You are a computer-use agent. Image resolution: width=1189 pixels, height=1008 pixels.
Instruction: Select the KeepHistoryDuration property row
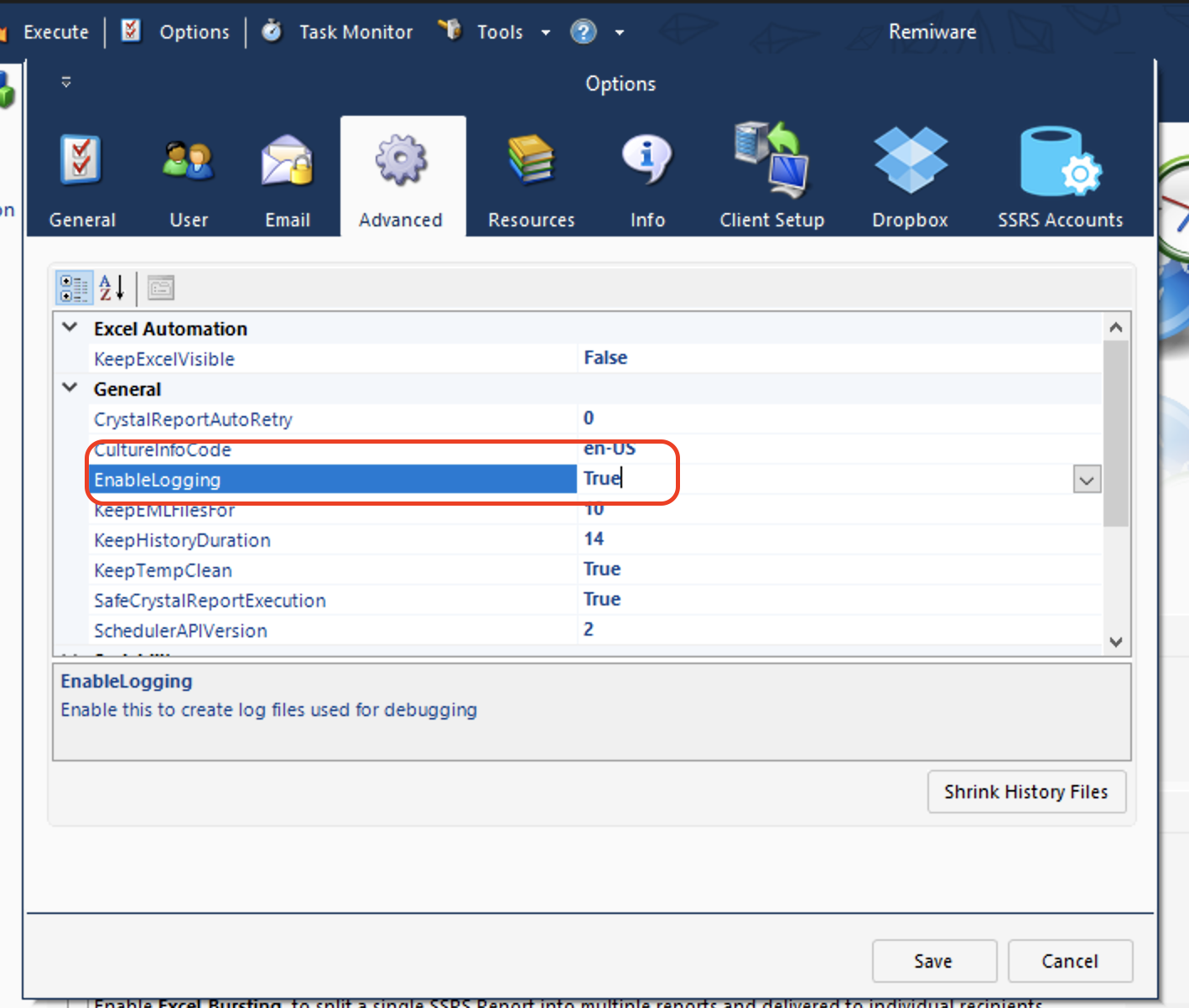(182, 540)
